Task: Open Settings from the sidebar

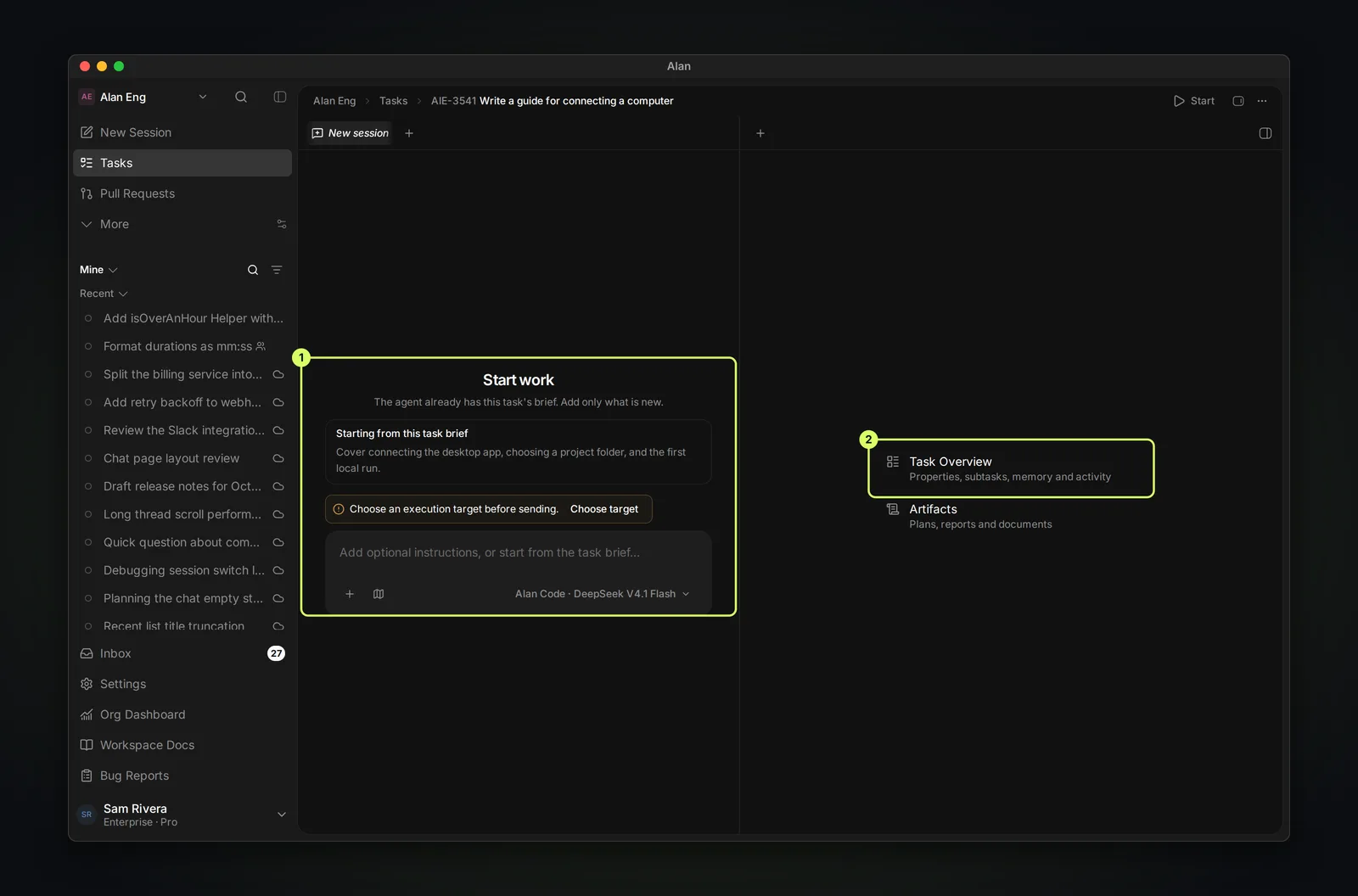Action: (x=182, y=684)
